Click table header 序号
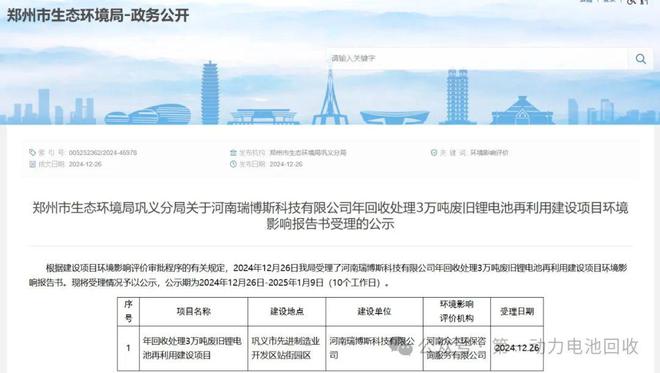The height and width of the screenshot is (373, 660). [128, 312]
